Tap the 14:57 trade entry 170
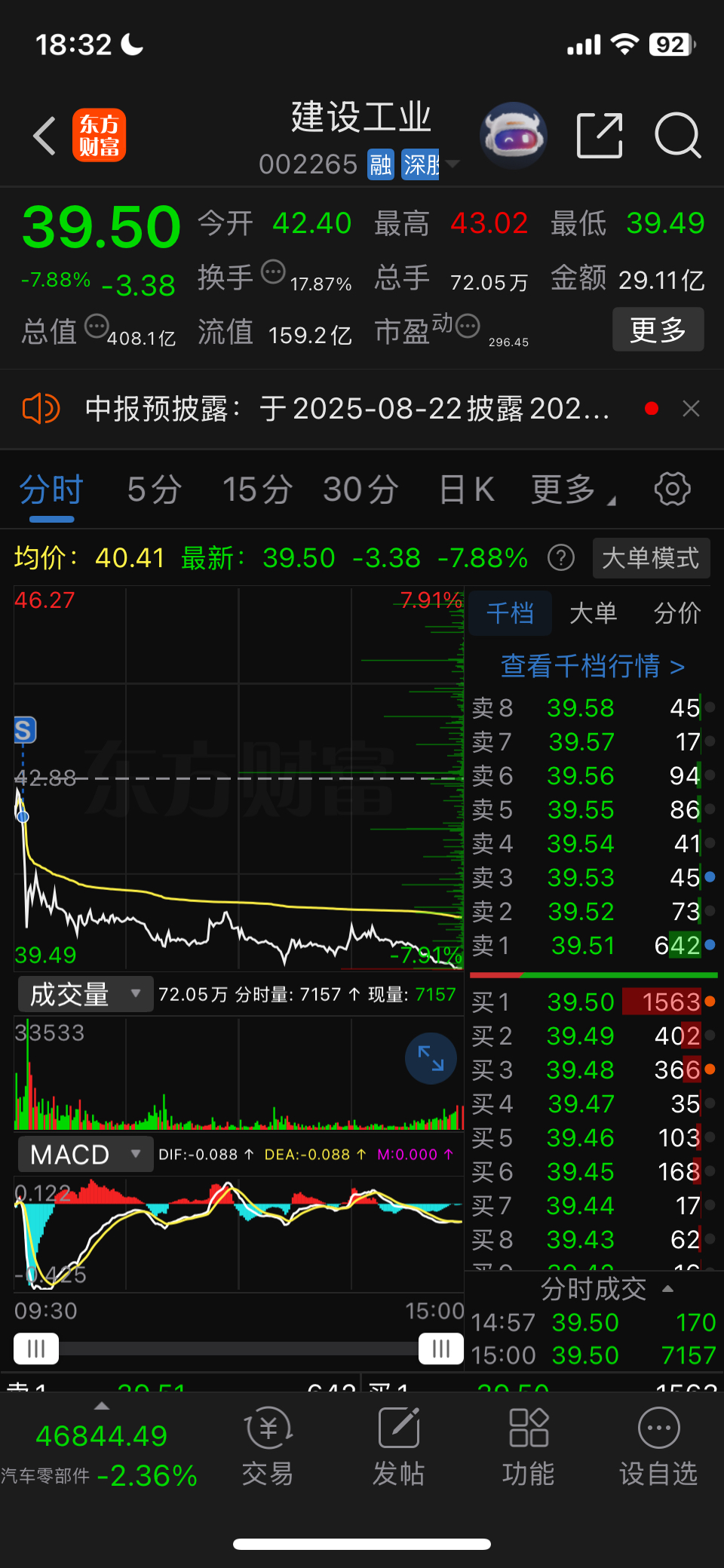 coord(593,1322)
